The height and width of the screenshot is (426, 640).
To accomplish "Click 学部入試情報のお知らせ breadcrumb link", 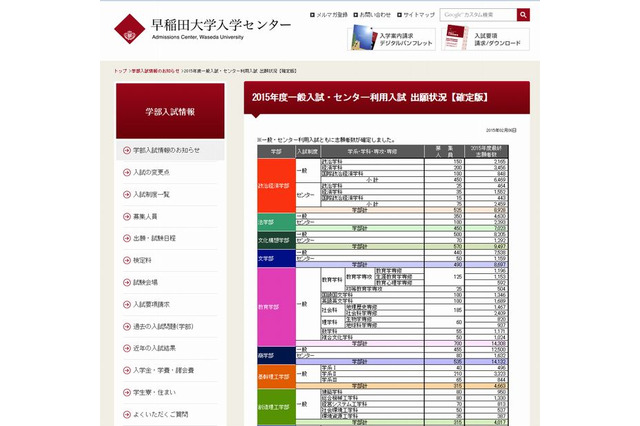I will pyautogui.click(x=155, y=72).
